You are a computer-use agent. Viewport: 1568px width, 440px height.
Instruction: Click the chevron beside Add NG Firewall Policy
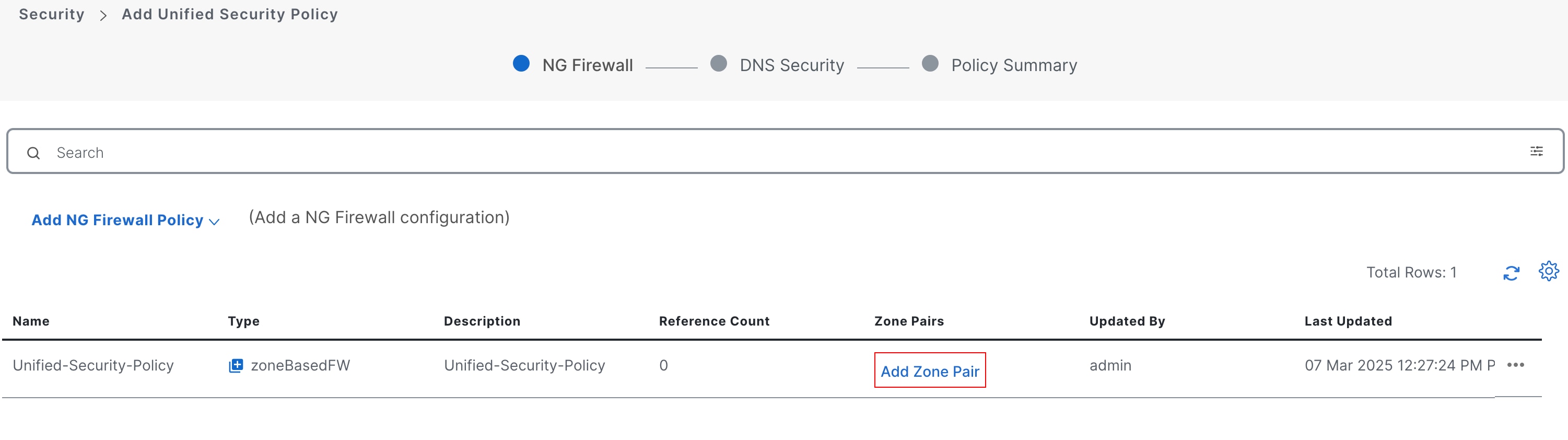[x=214, y=222]
